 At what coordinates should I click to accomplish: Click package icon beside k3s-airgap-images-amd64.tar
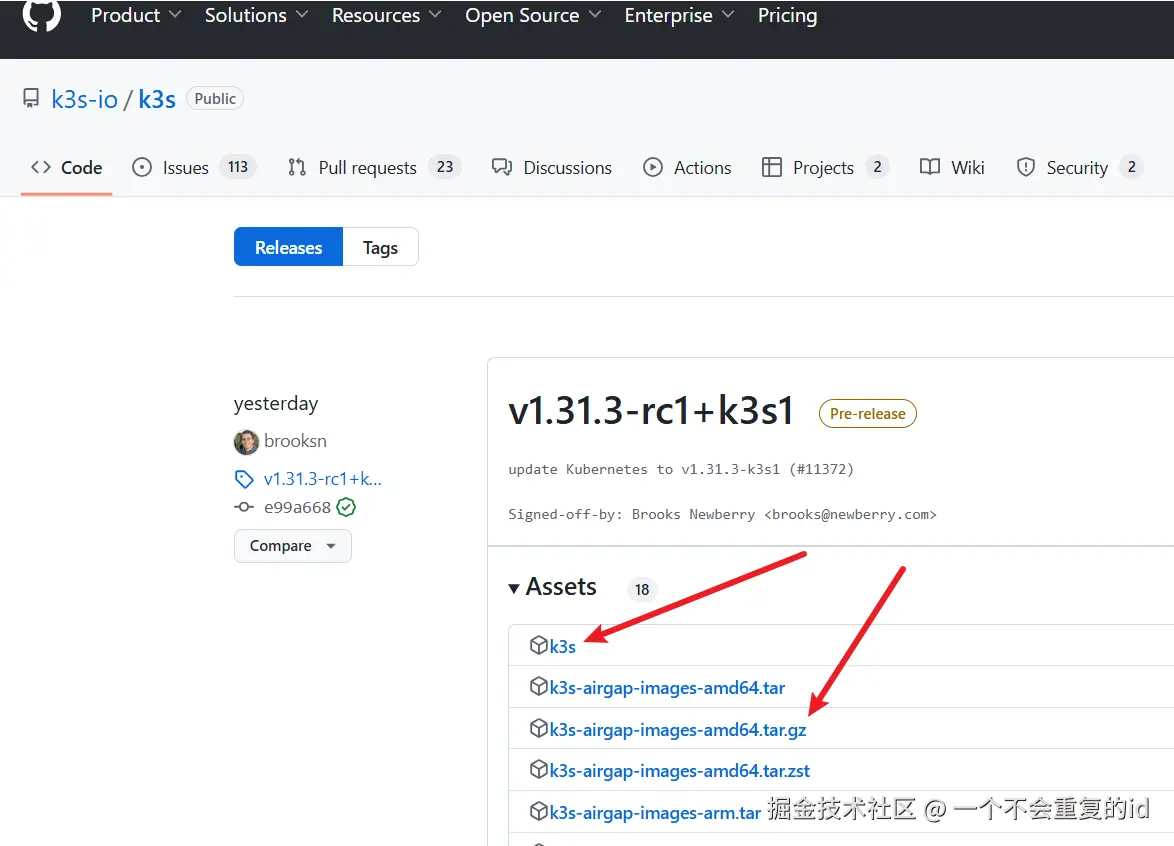pos(539,687)
